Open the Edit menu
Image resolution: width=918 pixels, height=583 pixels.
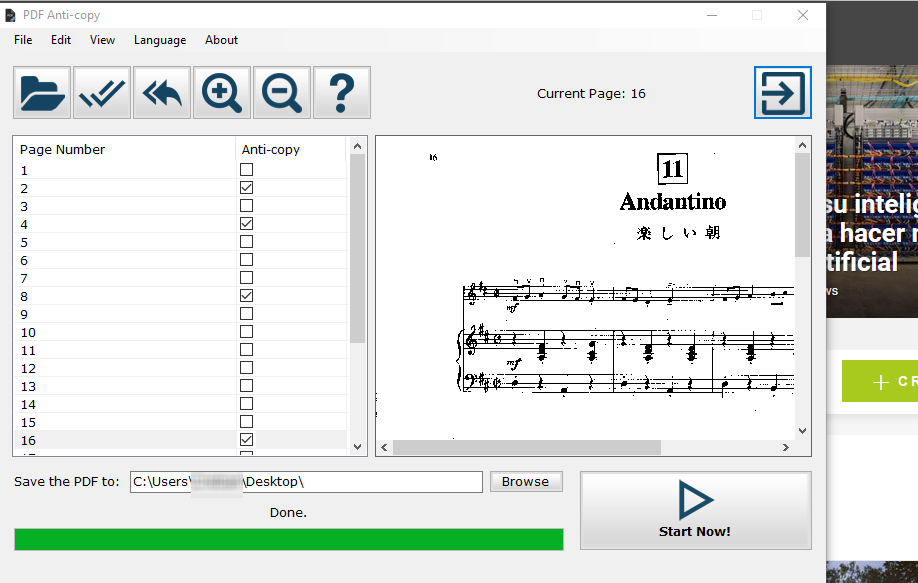click(x=61, y=40)
